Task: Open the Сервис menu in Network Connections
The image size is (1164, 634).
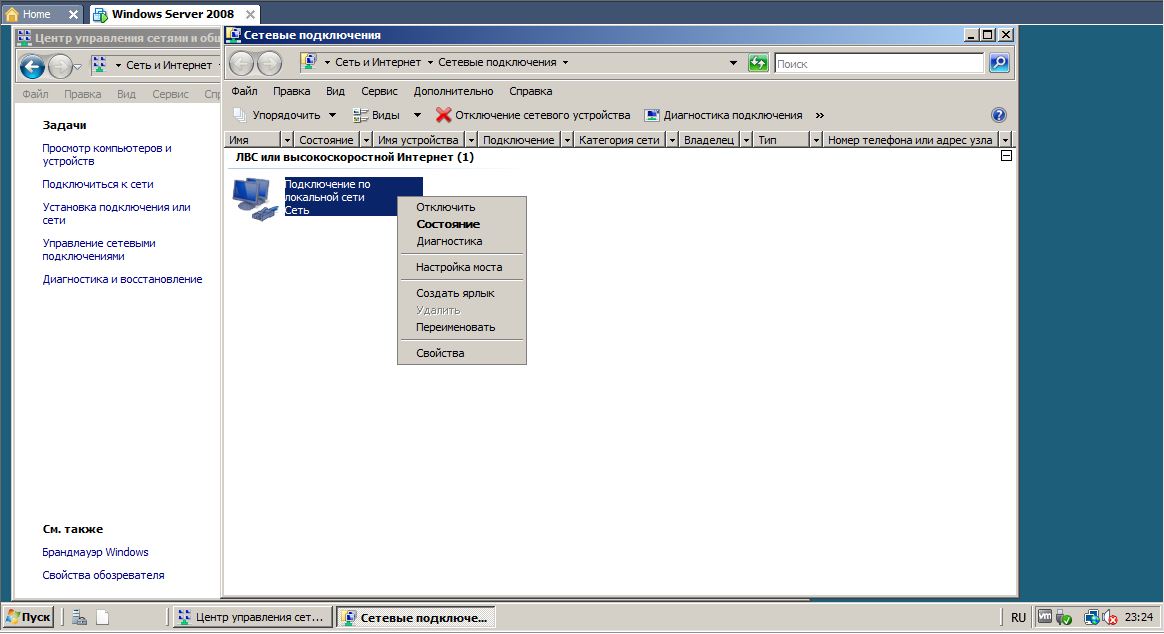Action: [x=379, y=91]
